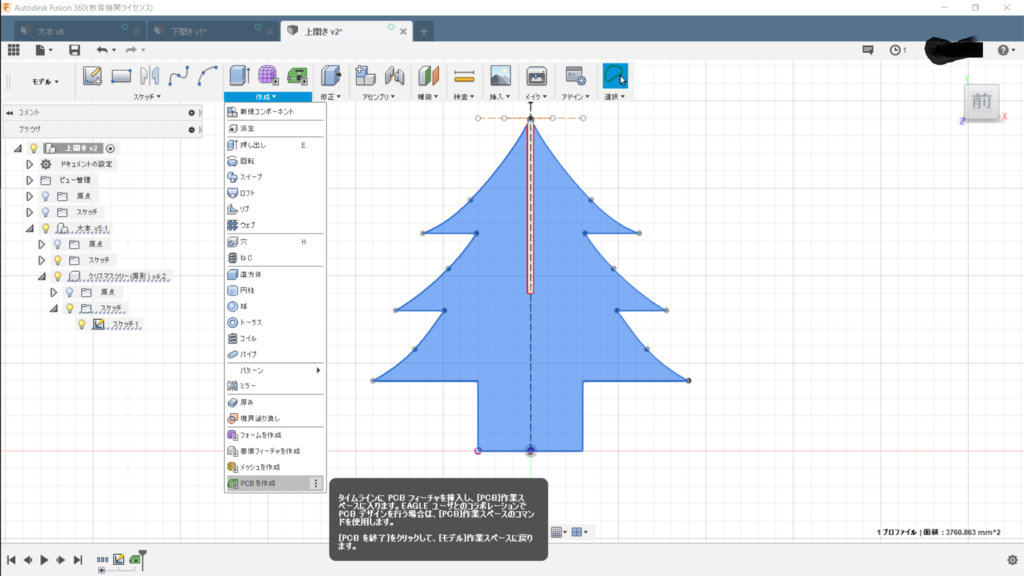Choose 新規コンポーネント from create menu
Viewport: 1024px width, 576px height.
[275, 112]
